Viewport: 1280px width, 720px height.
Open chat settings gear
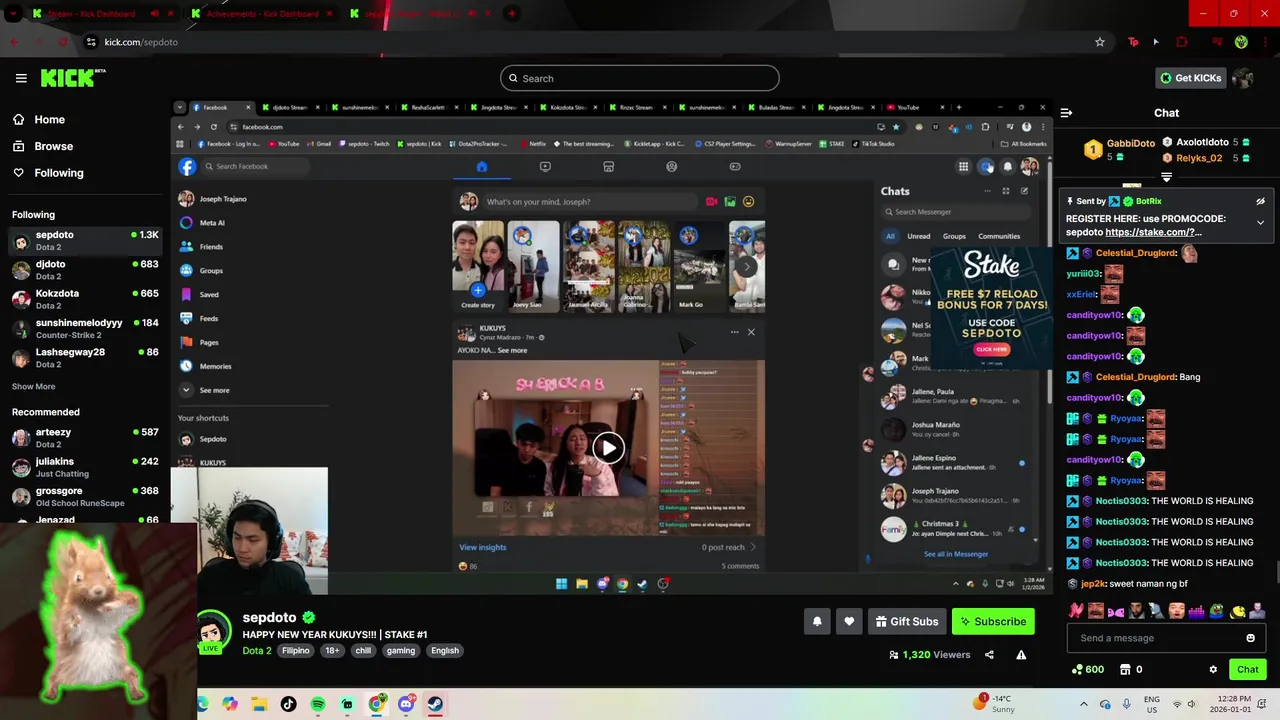click(1213, 669)
